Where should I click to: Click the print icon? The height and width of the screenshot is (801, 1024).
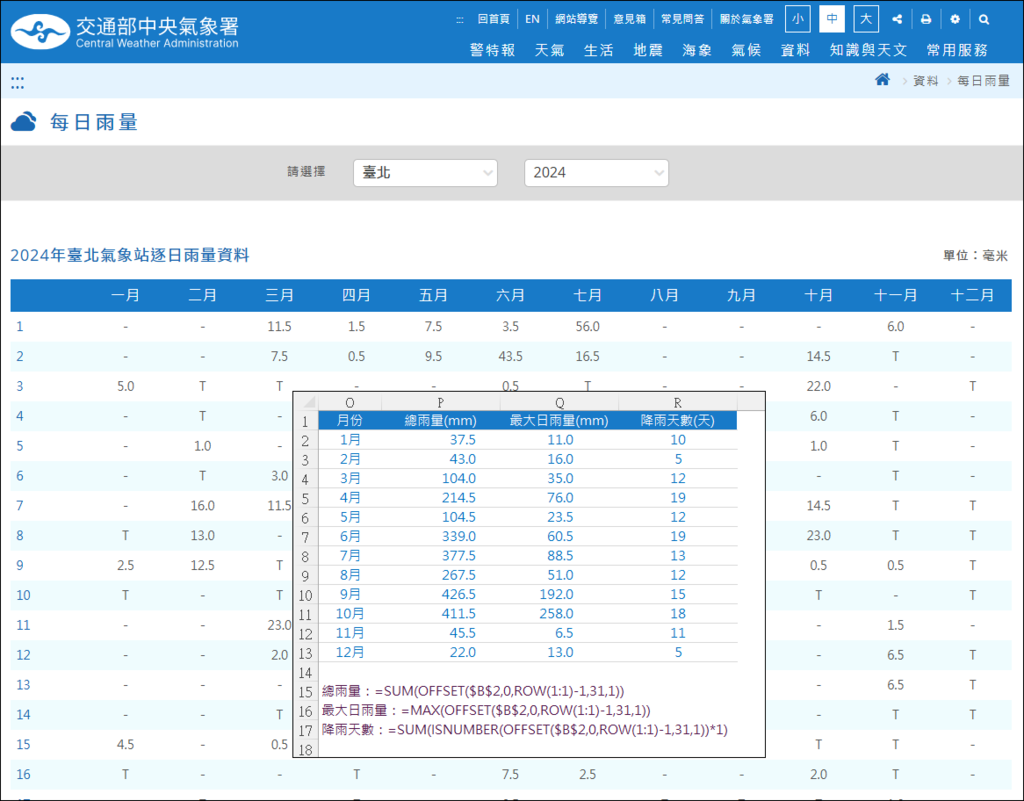click(x=925, y=19)
